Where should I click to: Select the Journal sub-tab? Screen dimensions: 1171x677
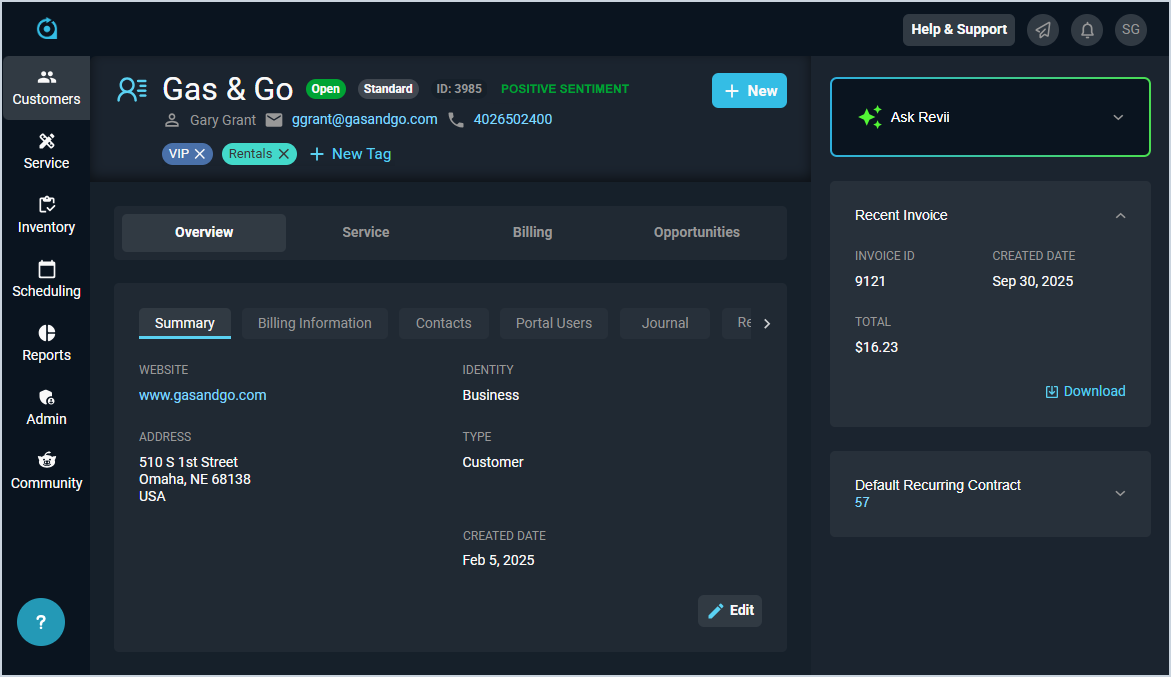665,323
